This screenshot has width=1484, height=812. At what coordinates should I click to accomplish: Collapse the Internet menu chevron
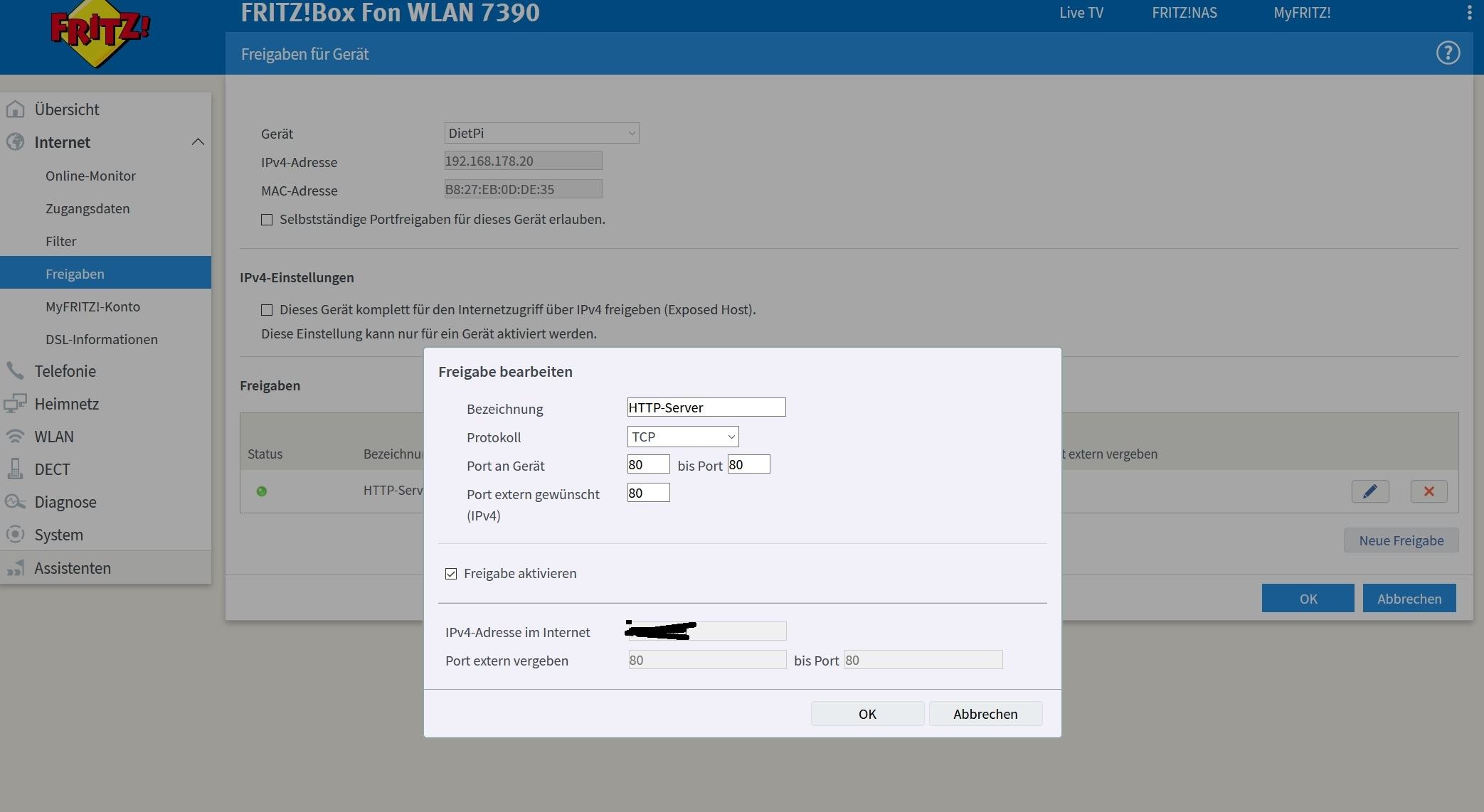tap(198, 142)
